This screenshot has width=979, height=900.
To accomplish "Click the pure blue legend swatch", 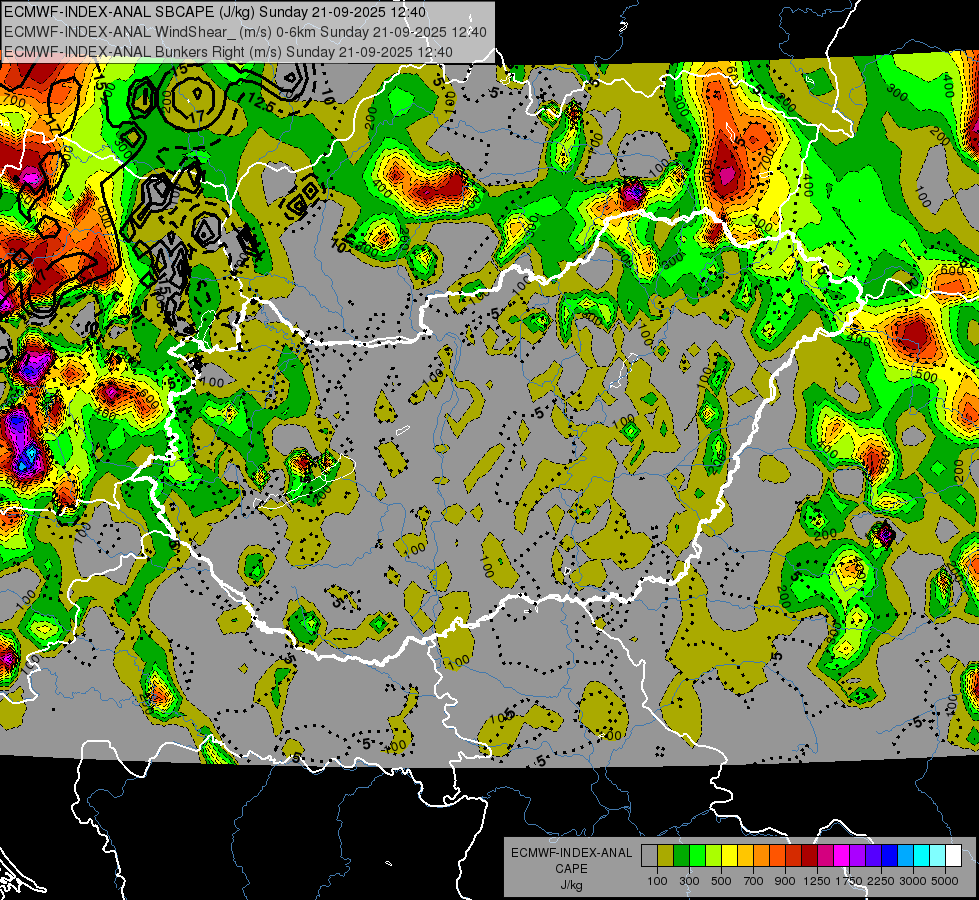I will pos(890,856).
